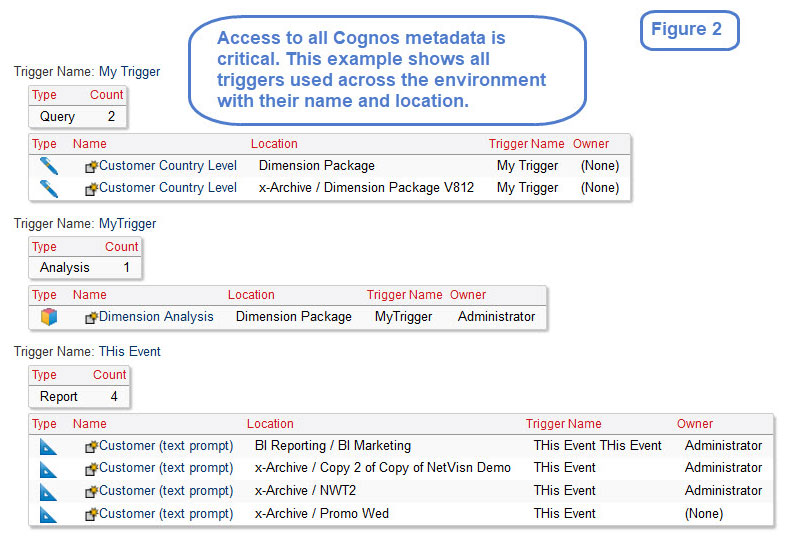Click Owner header in My Trigger table
Screen dimensions: 788x543
pos(591,144)
